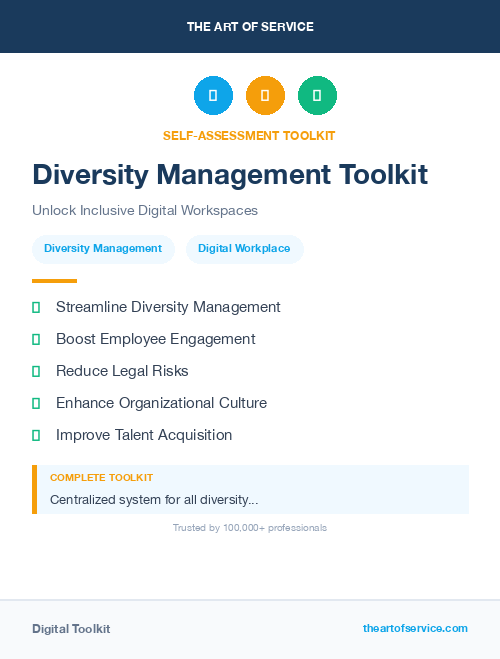Click the orange circle icon
The width and height of the screenshot is (500, 659).
pos(265,95)
